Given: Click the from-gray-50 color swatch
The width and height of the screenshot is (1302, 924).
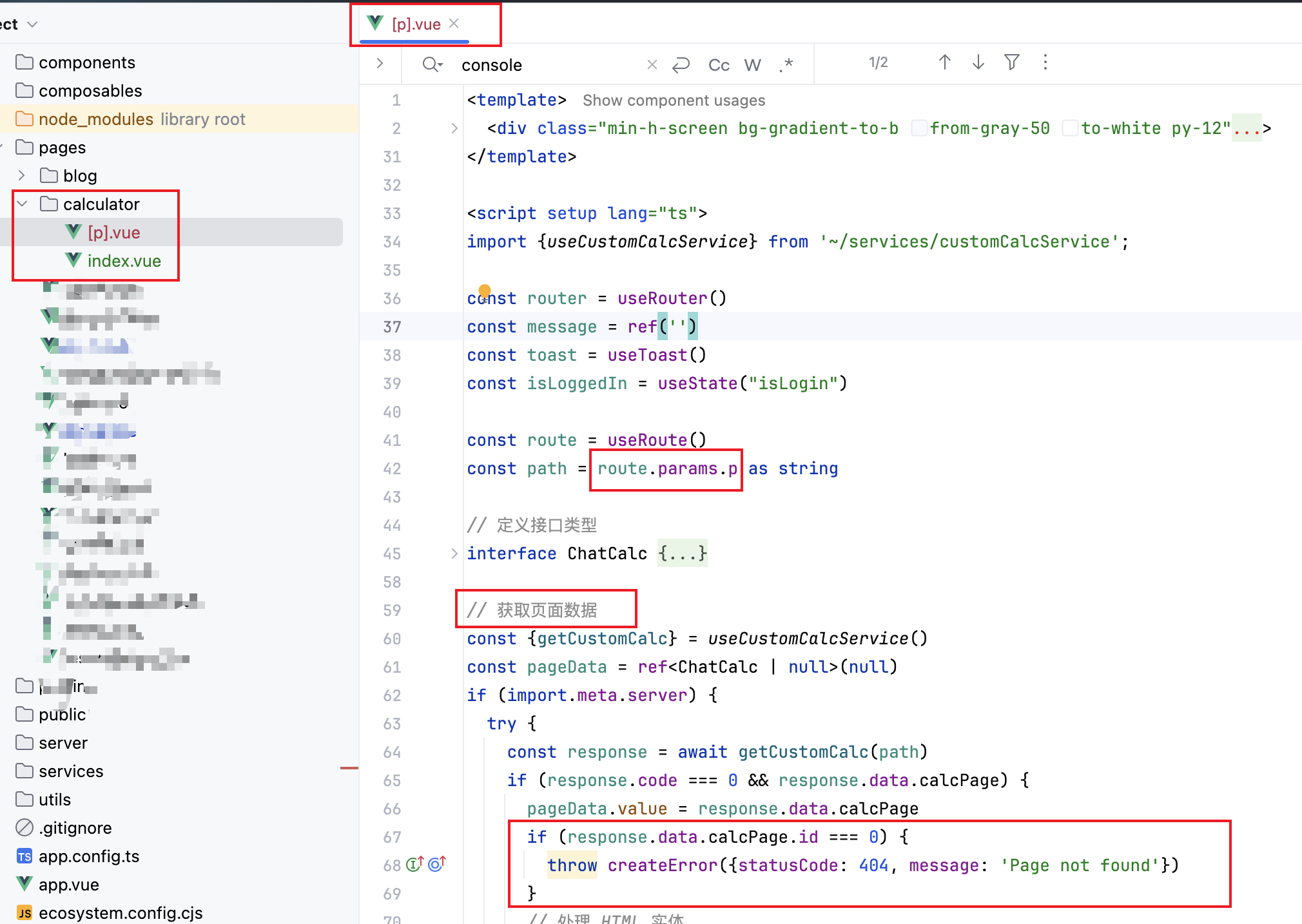Looking at the screenshot, I should pos(919,128).
